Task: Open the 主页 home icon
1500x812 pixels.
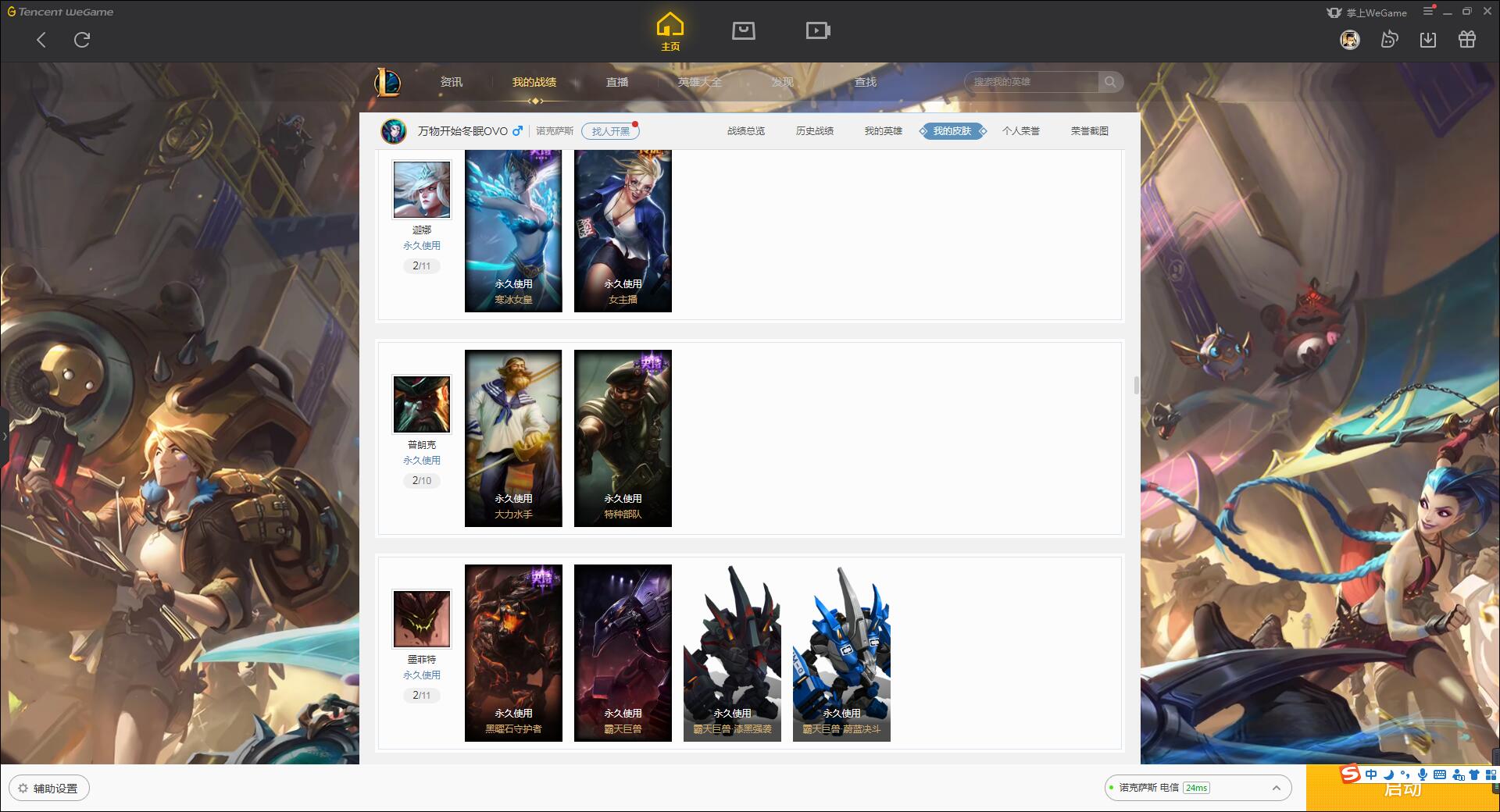Action: pos(670,31)
